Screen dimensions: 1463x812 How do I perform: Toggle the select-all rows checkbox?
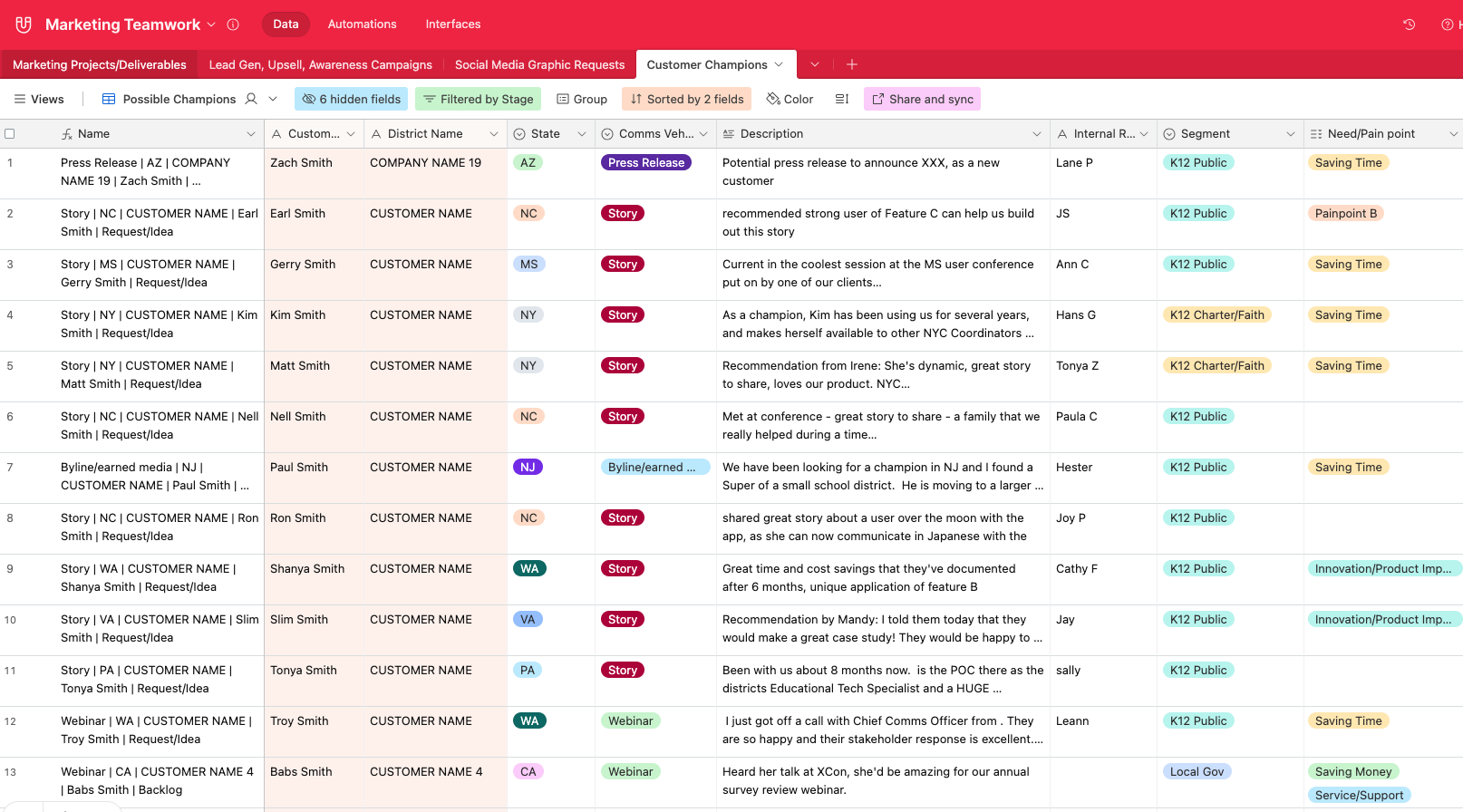(x=10, y=133)
